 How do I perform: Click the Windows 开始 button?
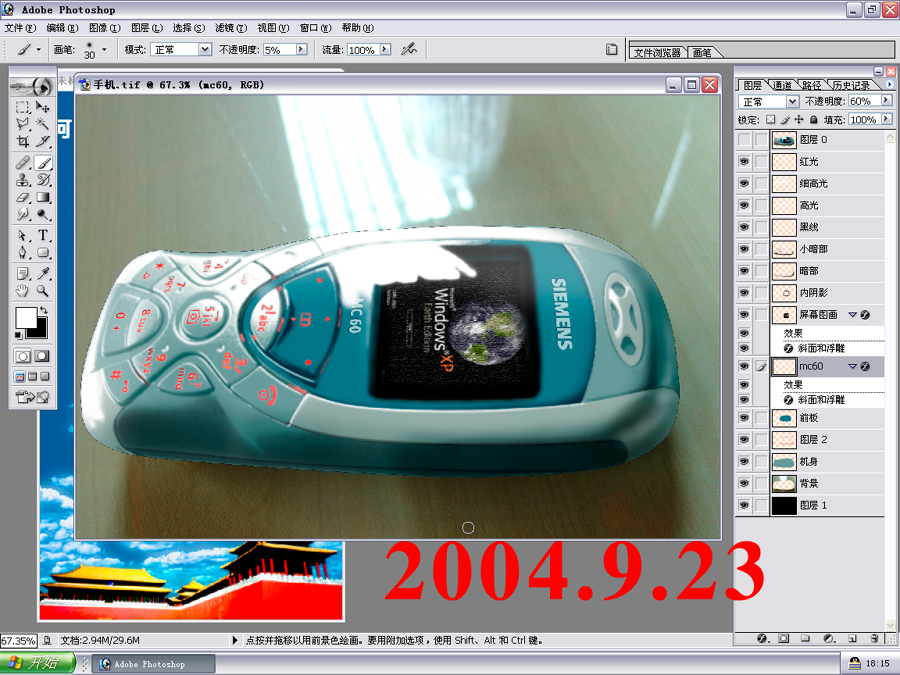click(38, 663)
